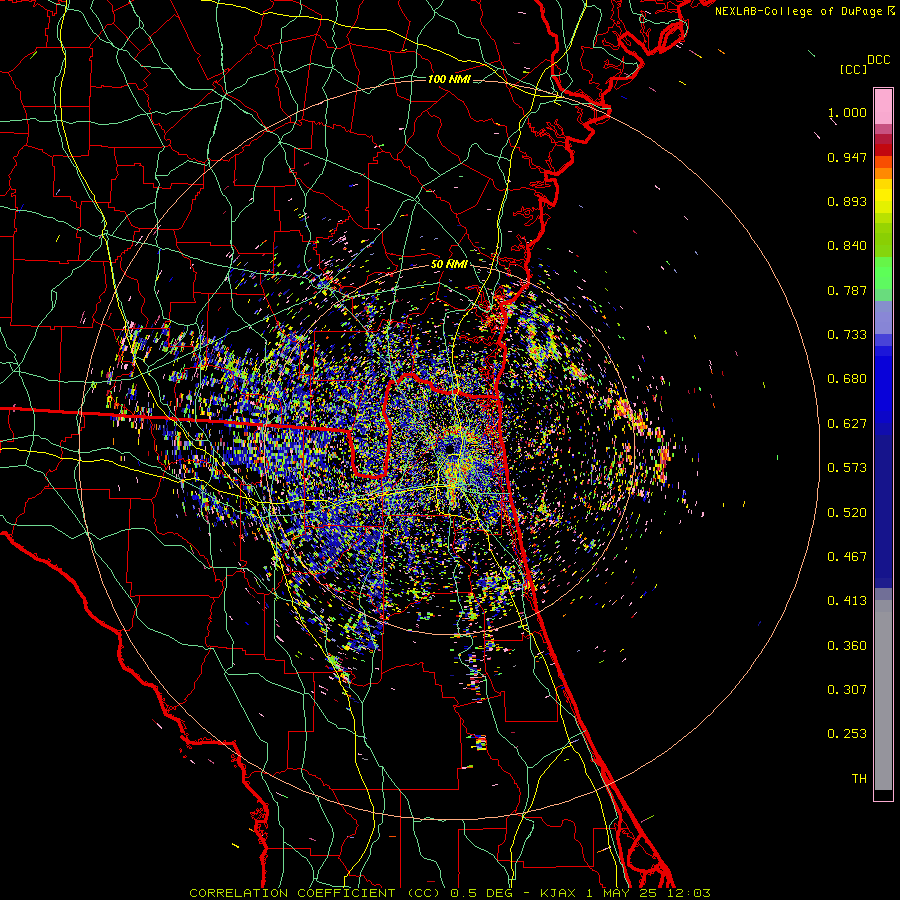The height and width of the screenshot is (900, 900).
Task: Select the 0.947 scale value
Action: click(x=847, y=157)
